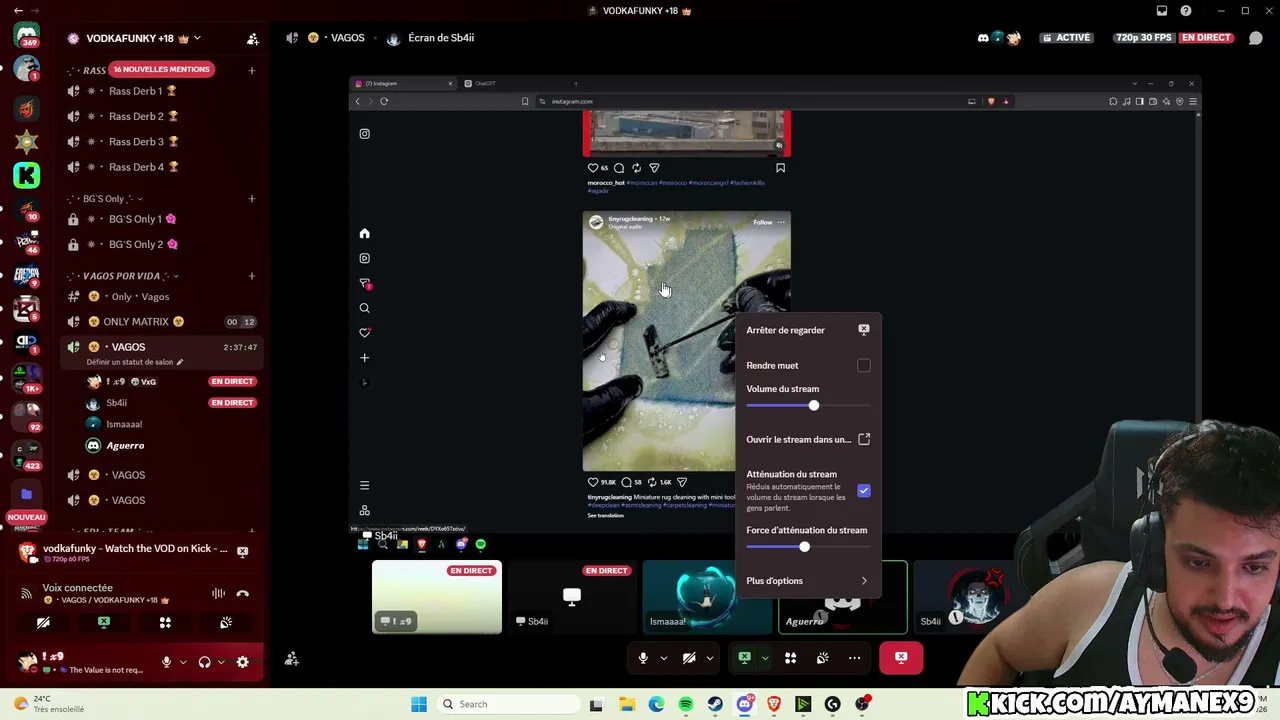
Task: Toggle microphone in the call control bar
Action: (x=643, y=657)
